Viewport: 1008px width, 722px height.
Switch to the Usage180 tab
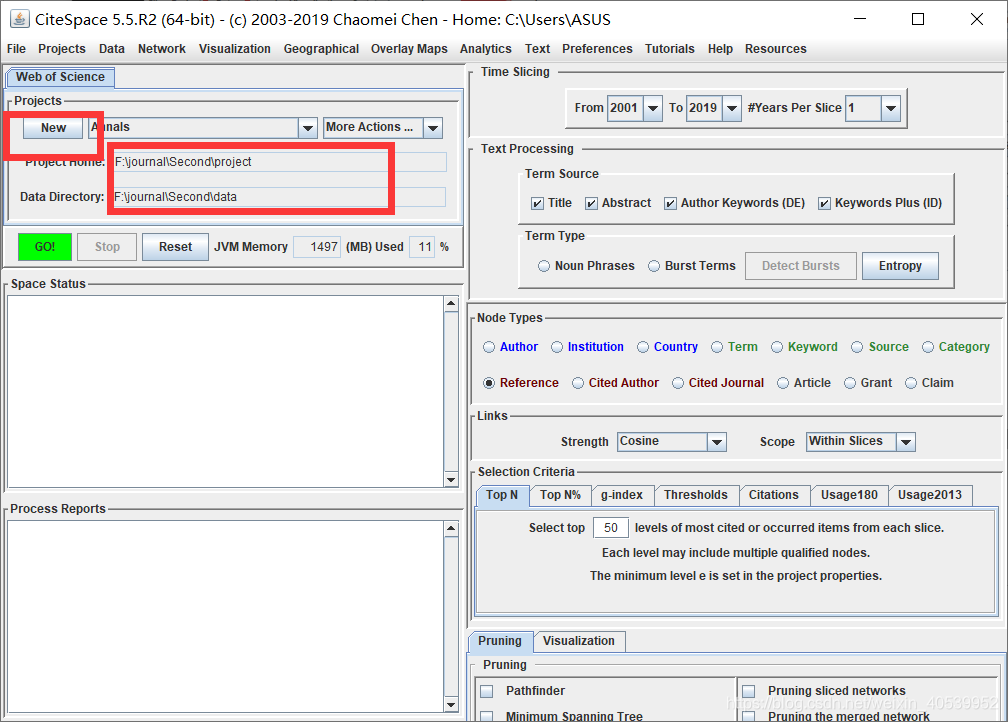click(x=849, y=495)
